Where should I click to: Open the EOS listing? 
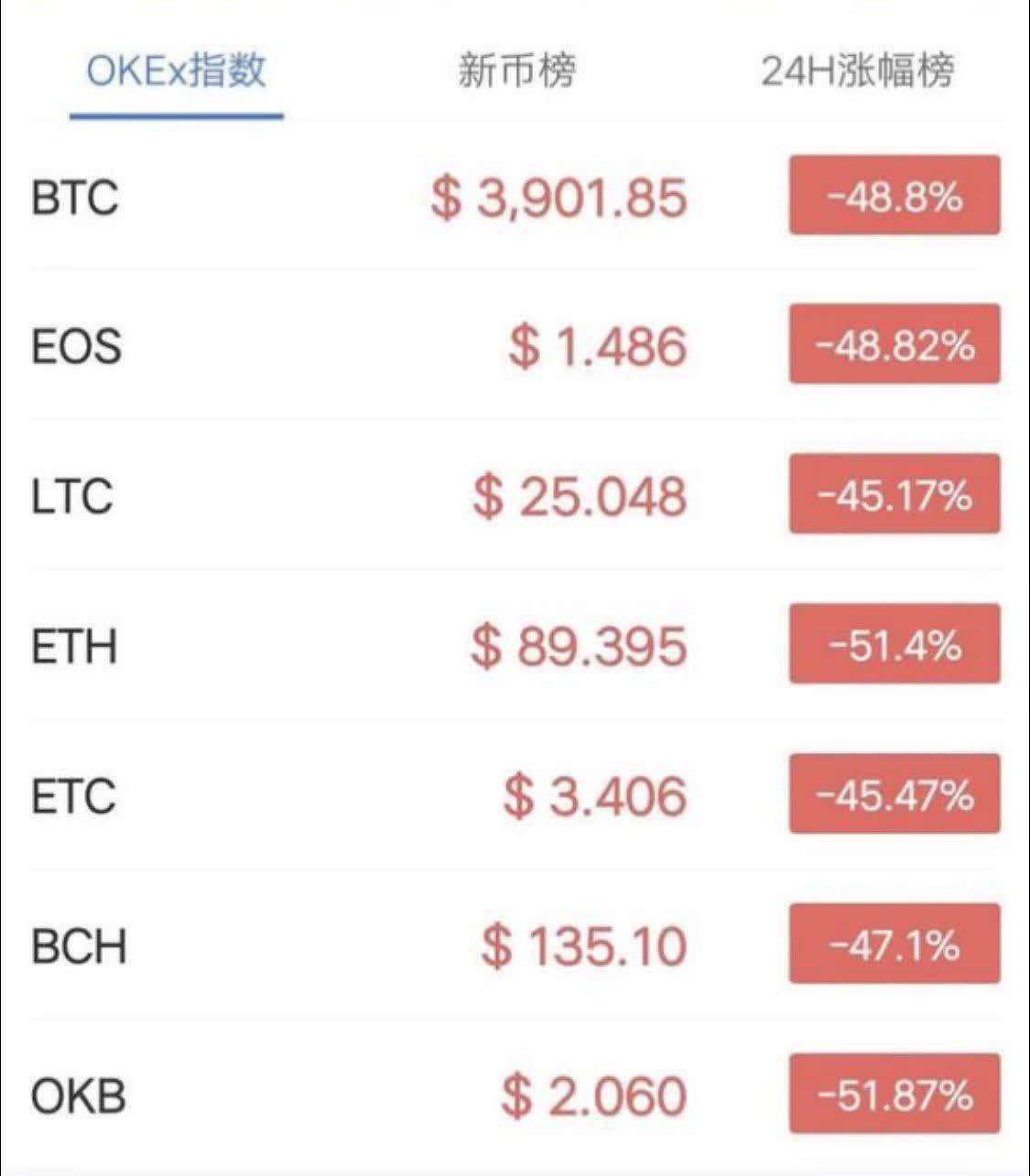pos(77,347)
